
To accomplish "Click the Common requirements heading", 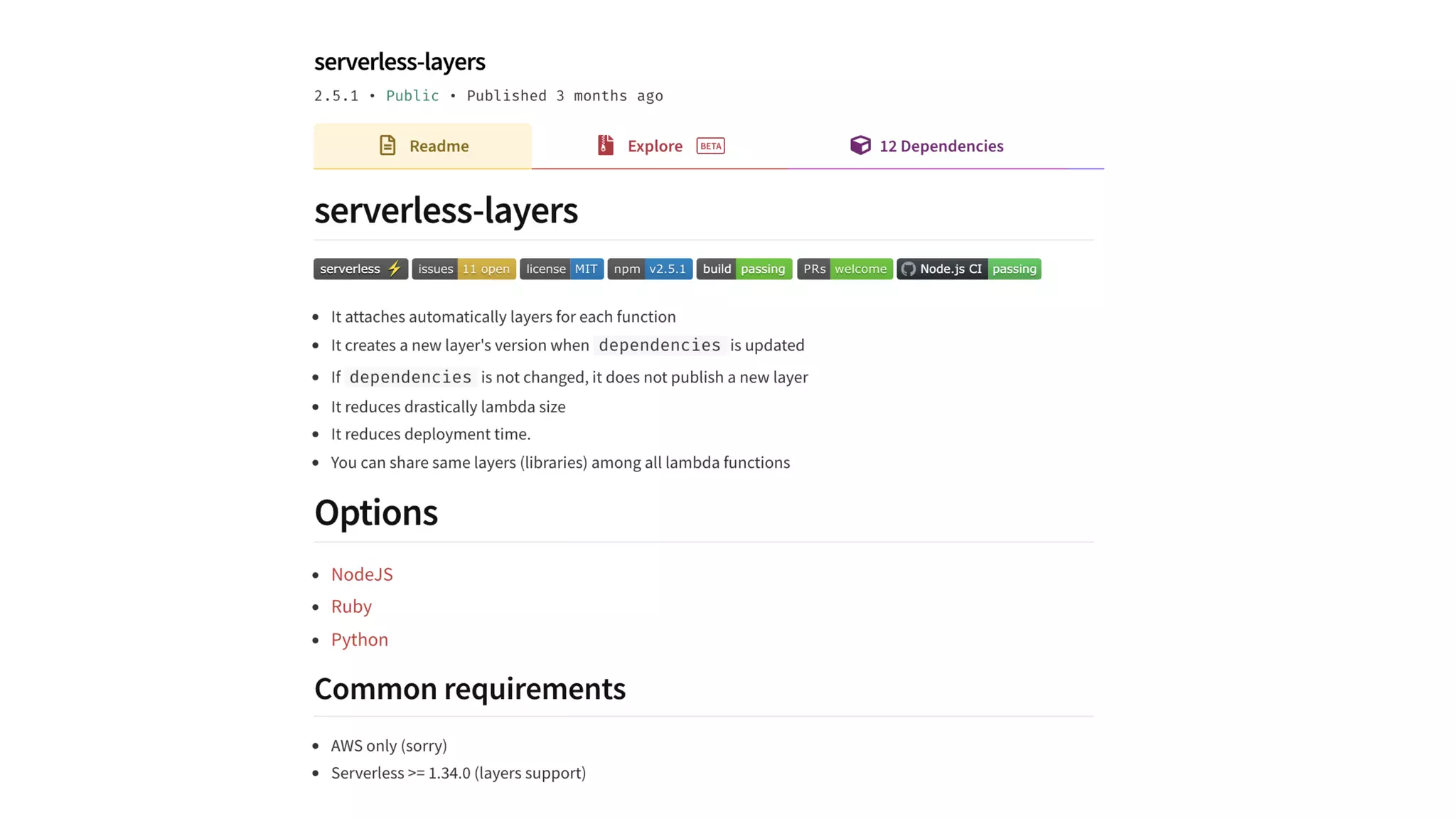I will point(470,688).
